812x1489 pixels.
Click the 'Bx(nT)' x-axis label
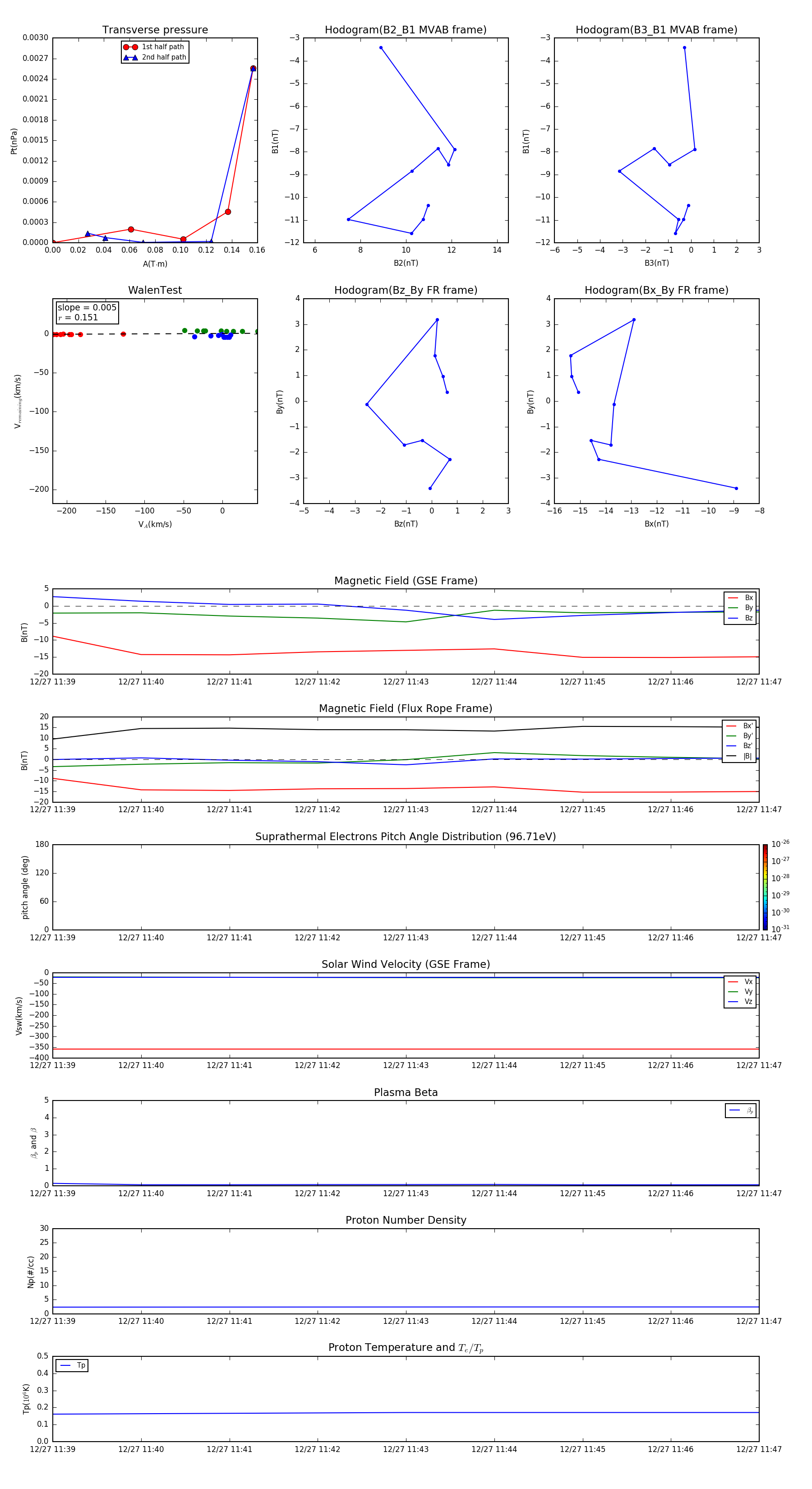pos(656,524)
